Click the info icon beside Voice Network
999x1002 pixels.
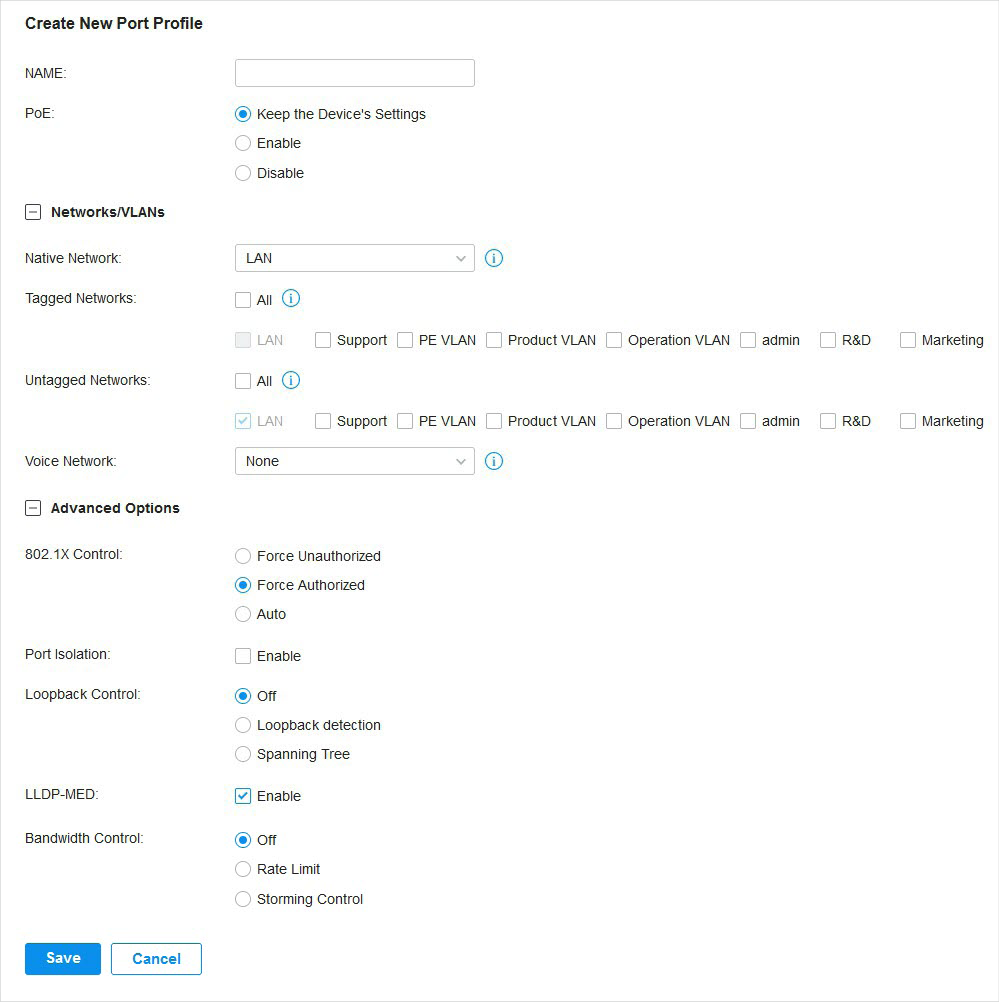493,461
